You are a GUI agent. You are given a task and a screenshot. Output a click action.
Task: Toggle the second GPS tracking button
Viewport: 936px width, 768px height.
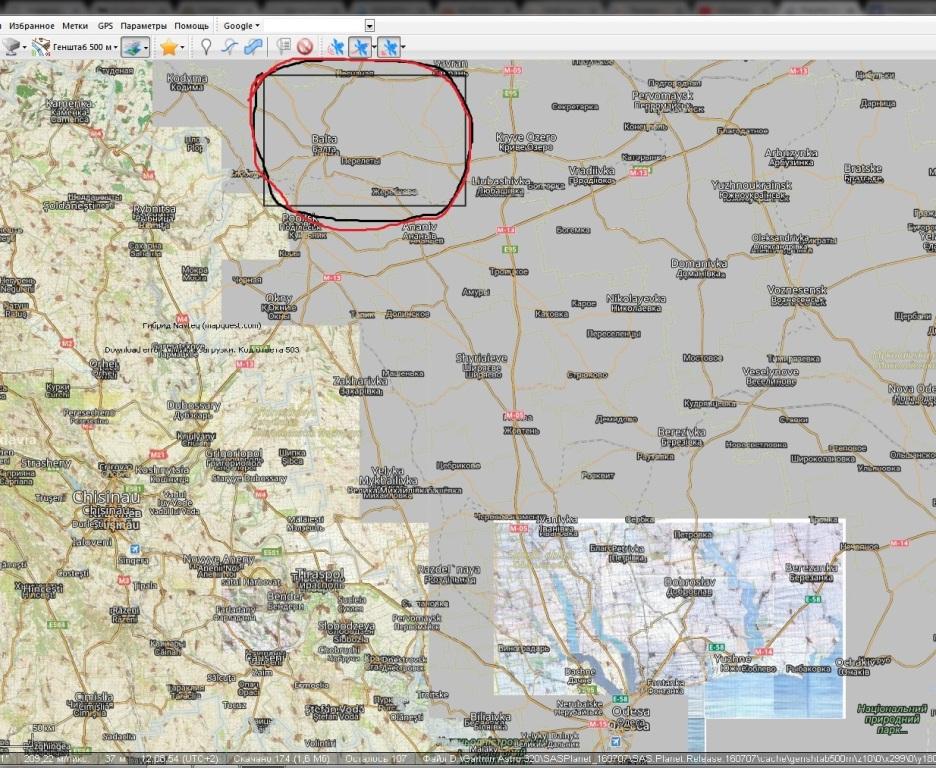[x=362, y=46]
